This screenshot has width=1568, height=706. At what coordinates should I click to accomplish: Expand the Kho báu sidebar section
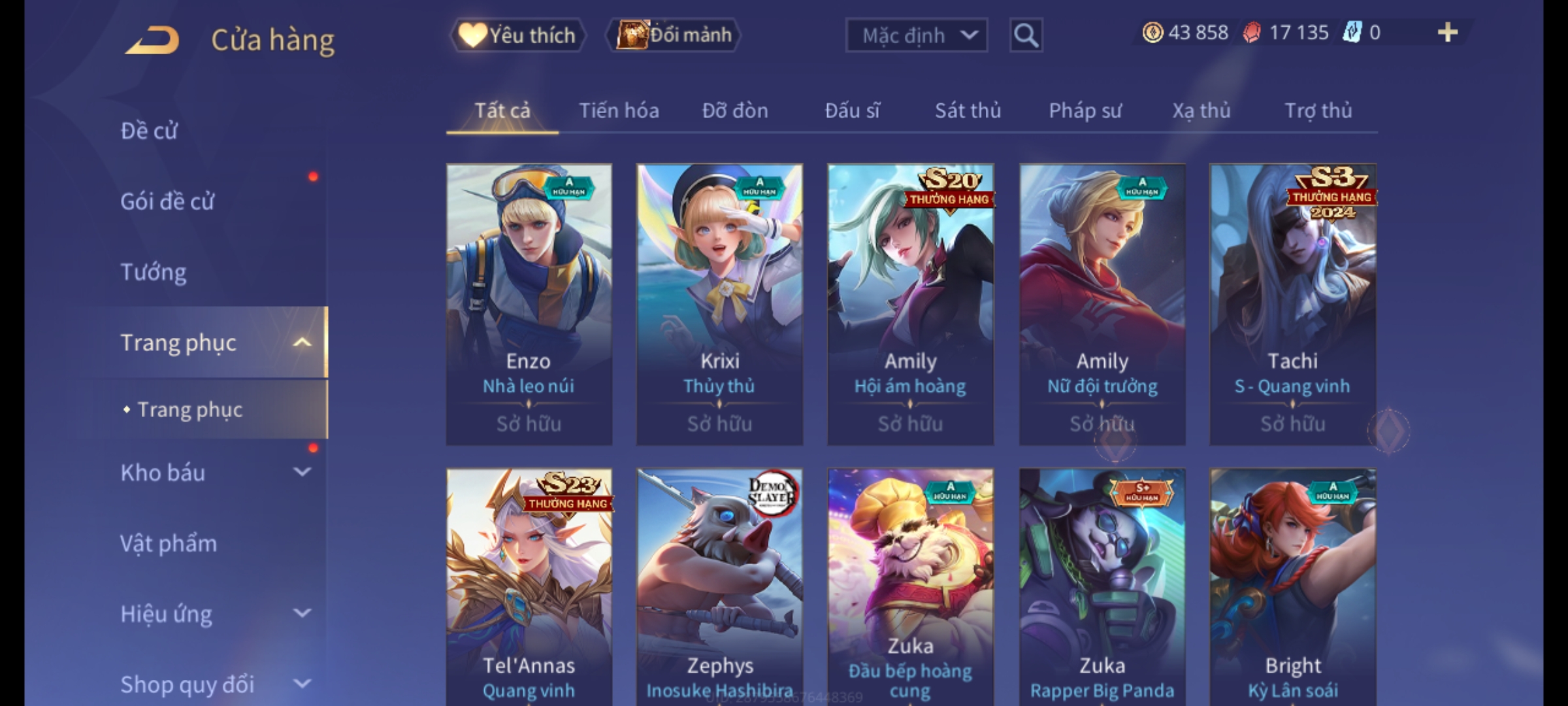click(x=302, y=472)
